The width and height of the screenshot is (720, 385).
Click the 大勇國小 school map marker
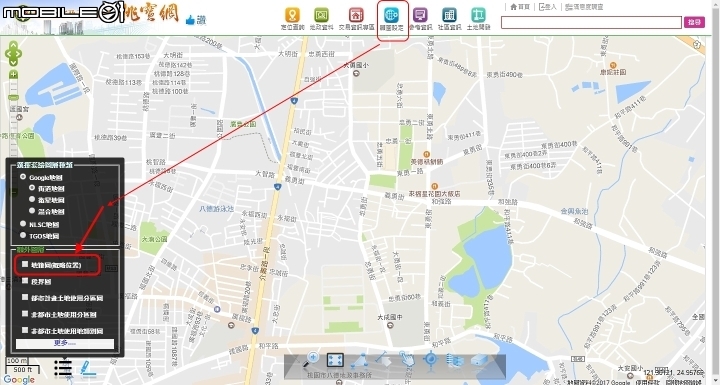pyautogui.click(x=357, y=74)
